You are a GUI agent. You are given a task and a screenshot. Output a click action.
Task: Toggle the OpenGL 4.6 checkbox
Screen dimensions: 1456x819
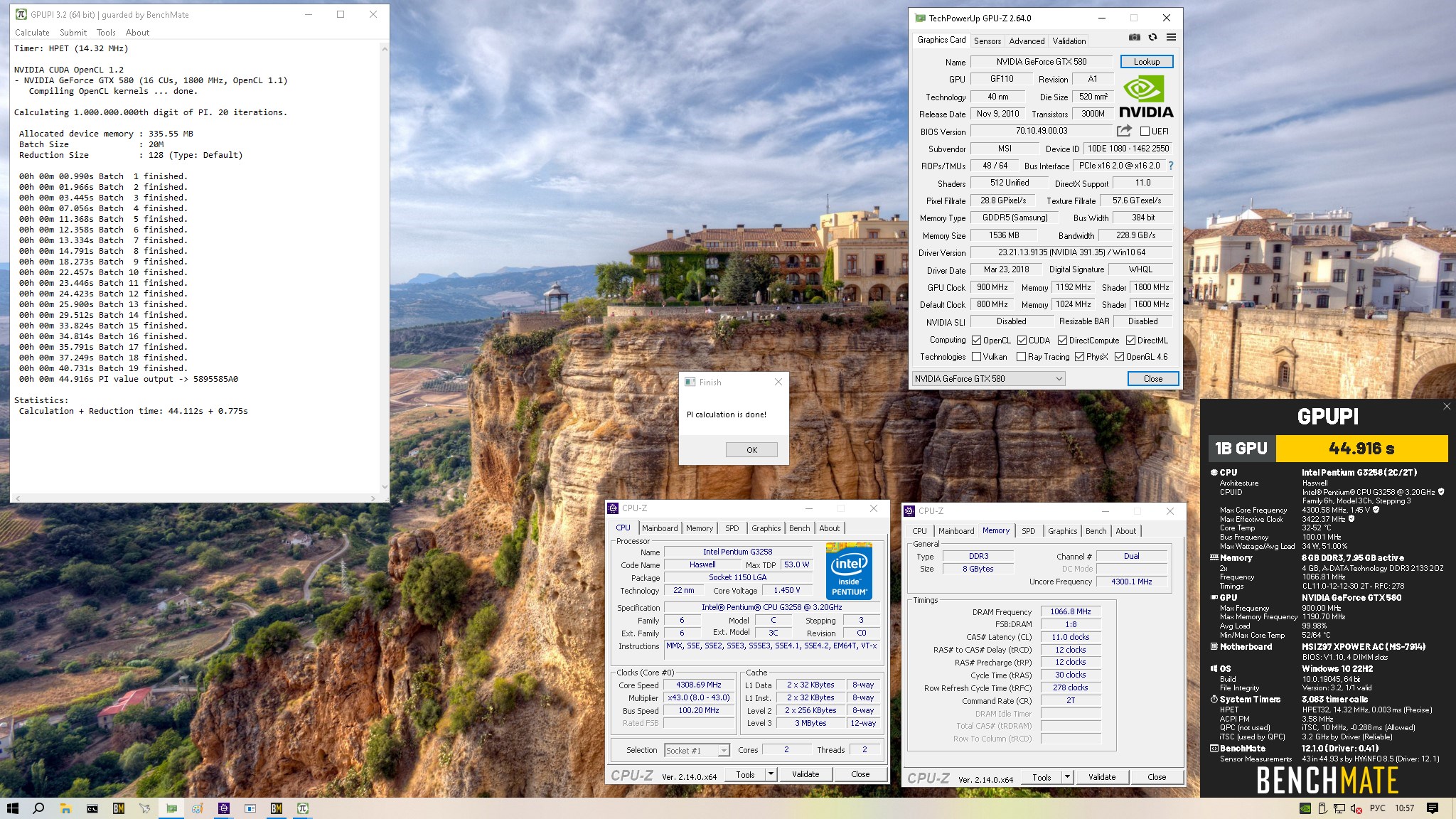pyautogui.click(x=1119, y=357)
